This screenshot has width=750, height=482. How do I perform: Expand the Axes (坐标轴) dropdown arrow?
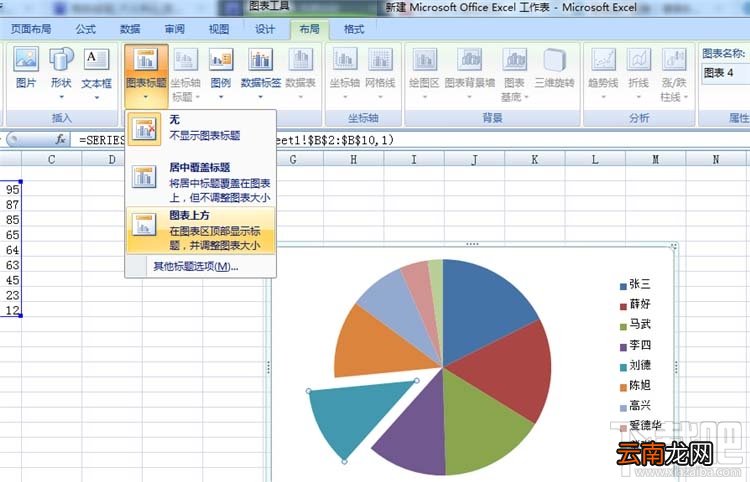click(x=344, y=97)
